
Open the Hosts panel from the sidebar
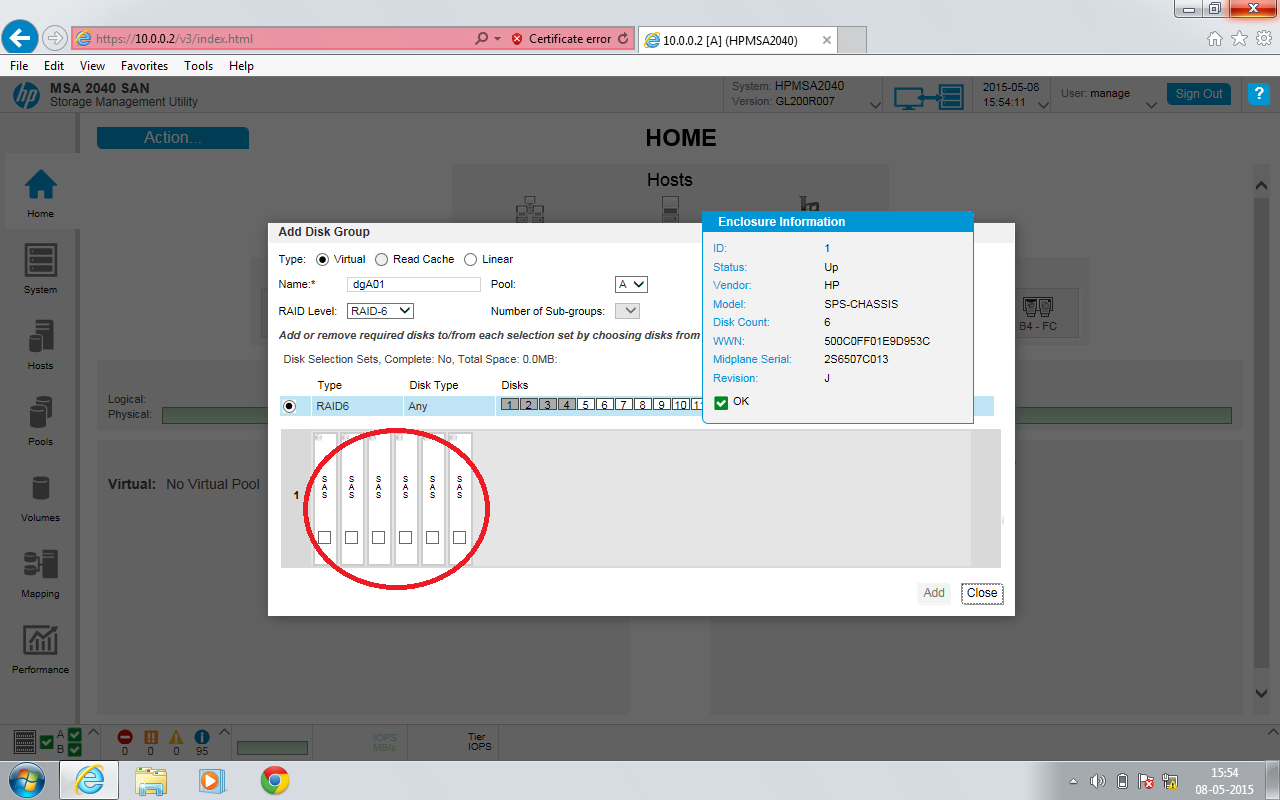(x=40, y=344)
